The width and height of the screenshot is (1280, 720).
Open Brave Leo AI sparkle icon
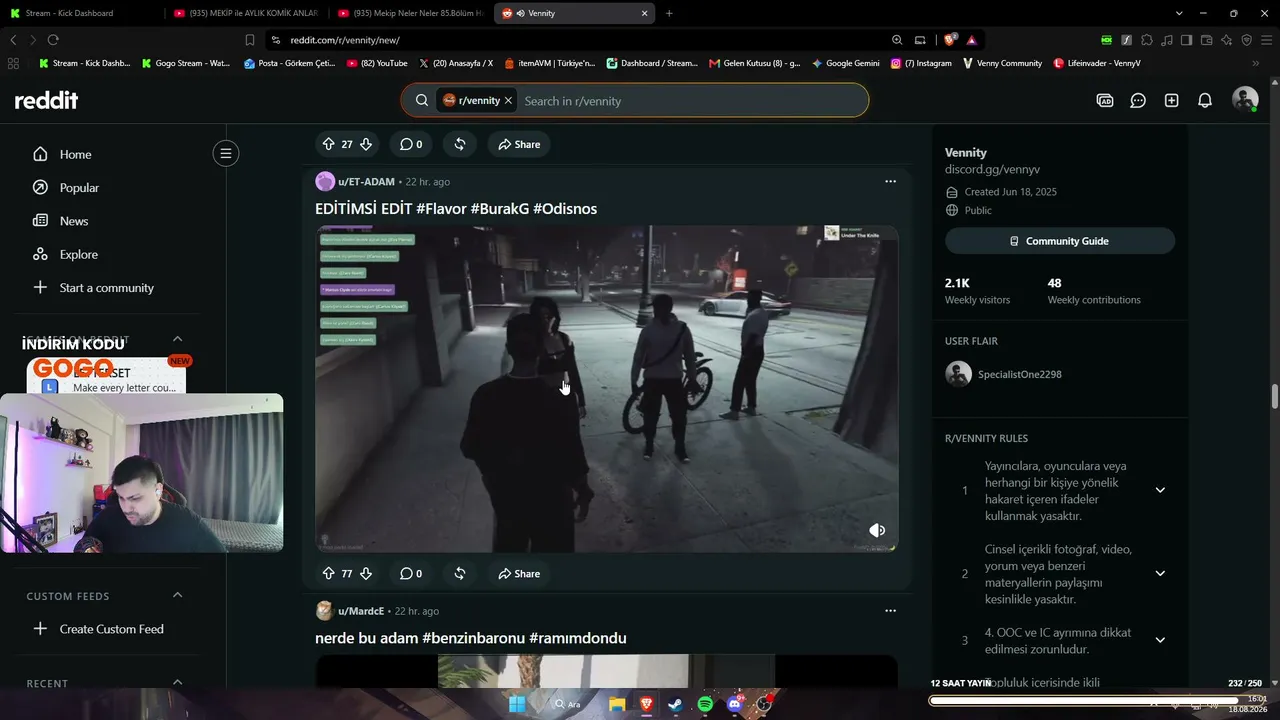coord(1227,40)
